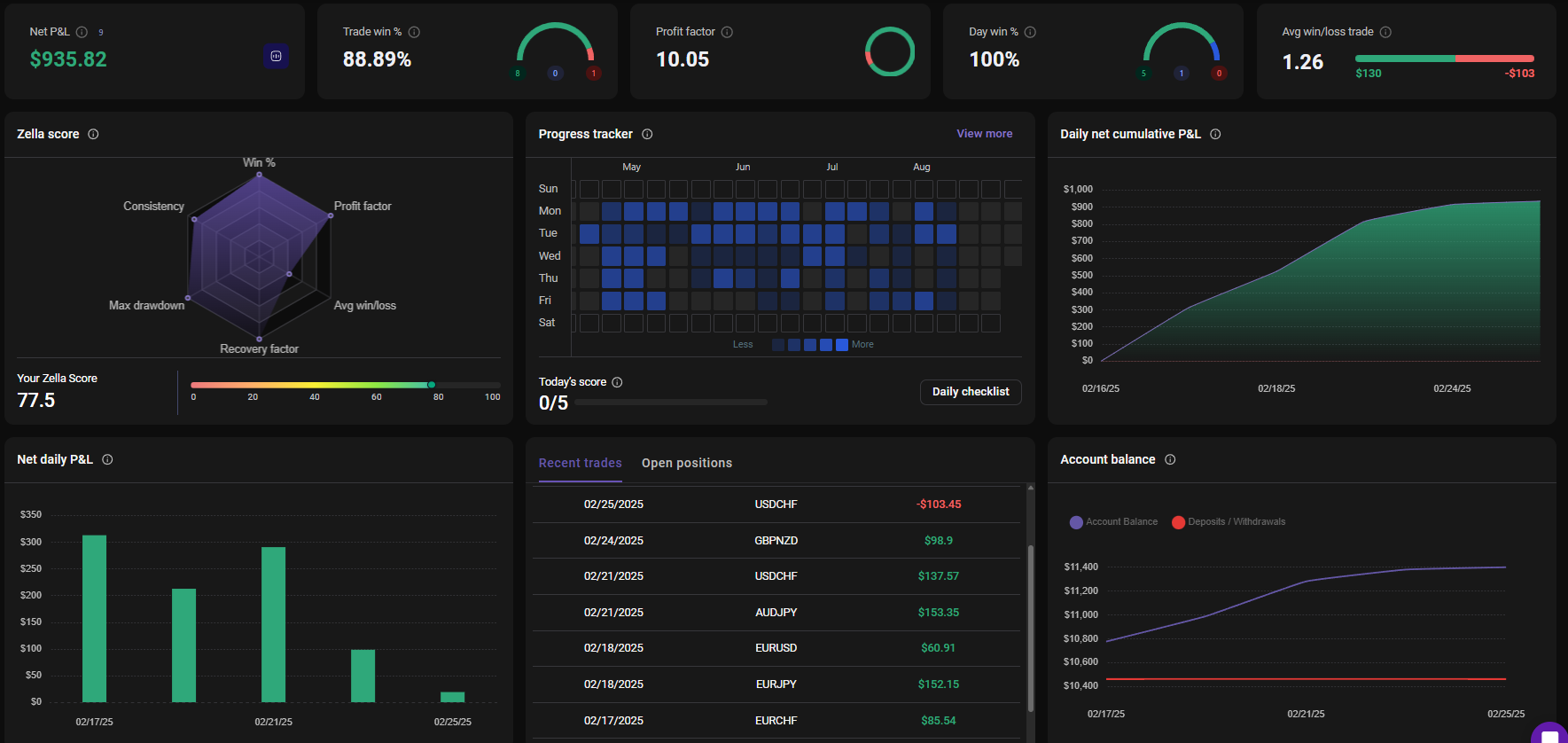Click the Day win % info icon
Viewport: 1568px width, 743px height.
pyautogui.click(x=1030, y=32)
